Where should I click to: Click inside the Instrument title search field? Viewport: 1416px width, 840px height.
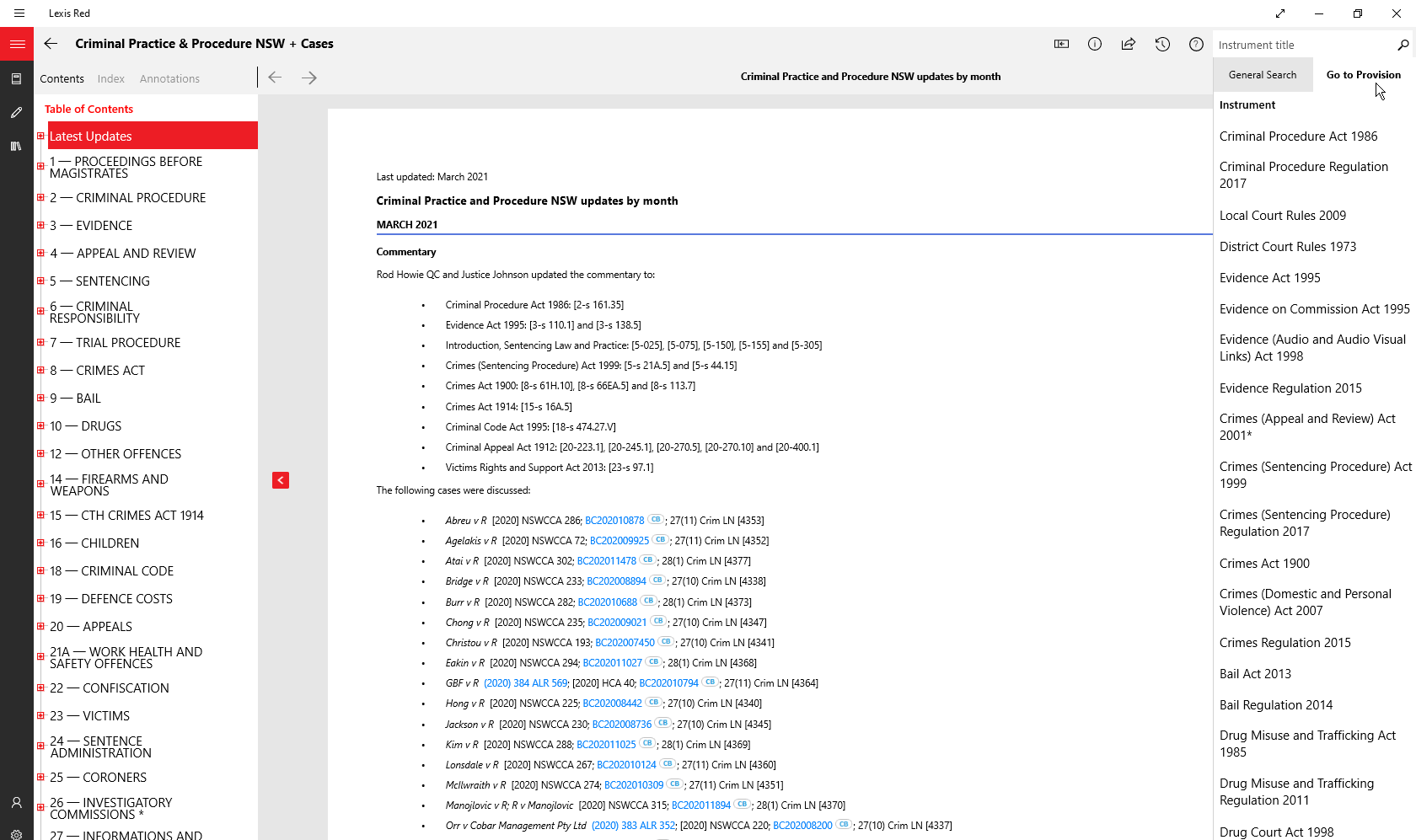coord(1298,44)
